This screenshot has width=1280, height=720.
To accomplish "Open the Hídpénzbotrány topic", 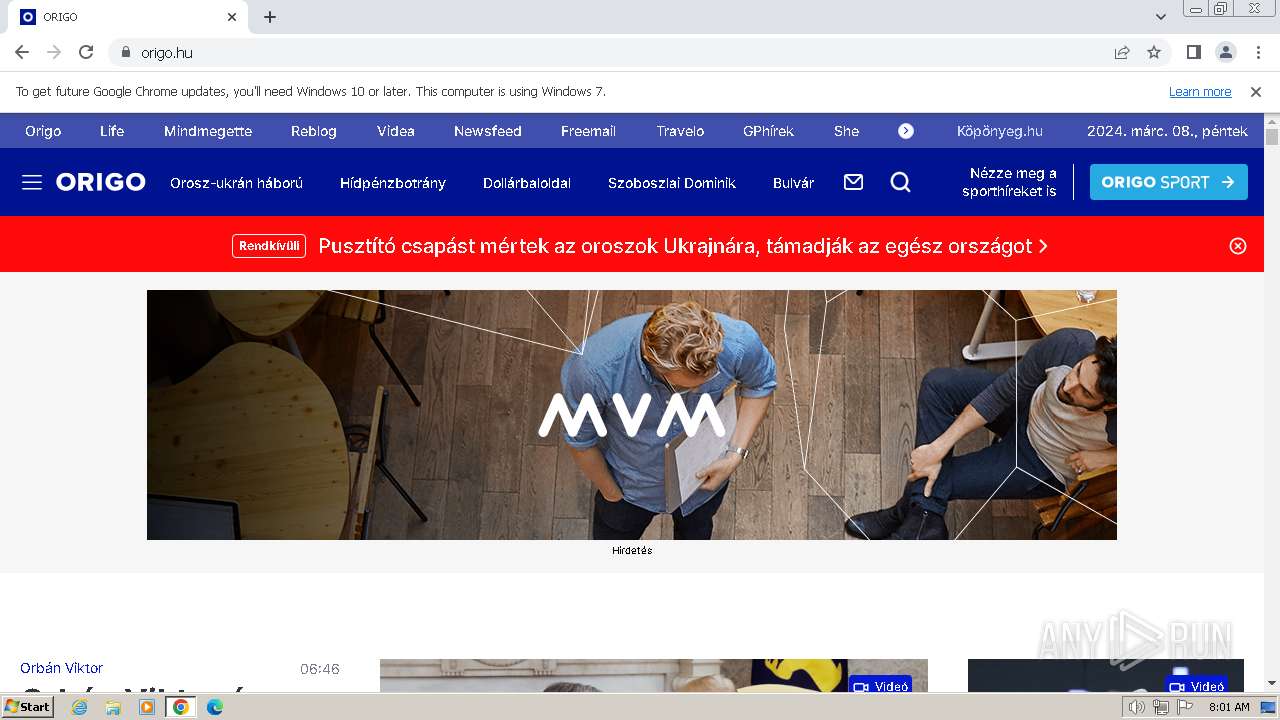I will [393, 183].
